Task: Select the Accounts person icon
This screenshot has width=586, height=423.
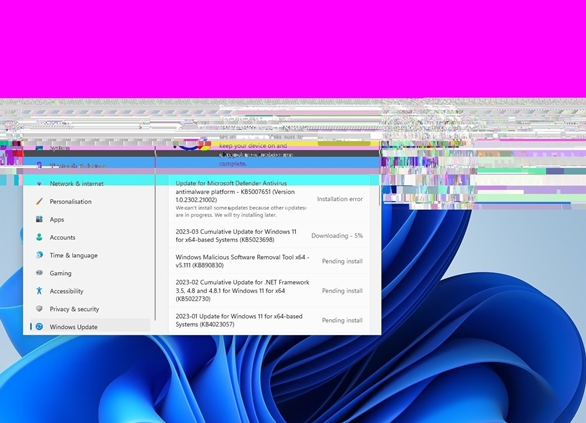Action: tap(39, 237)
